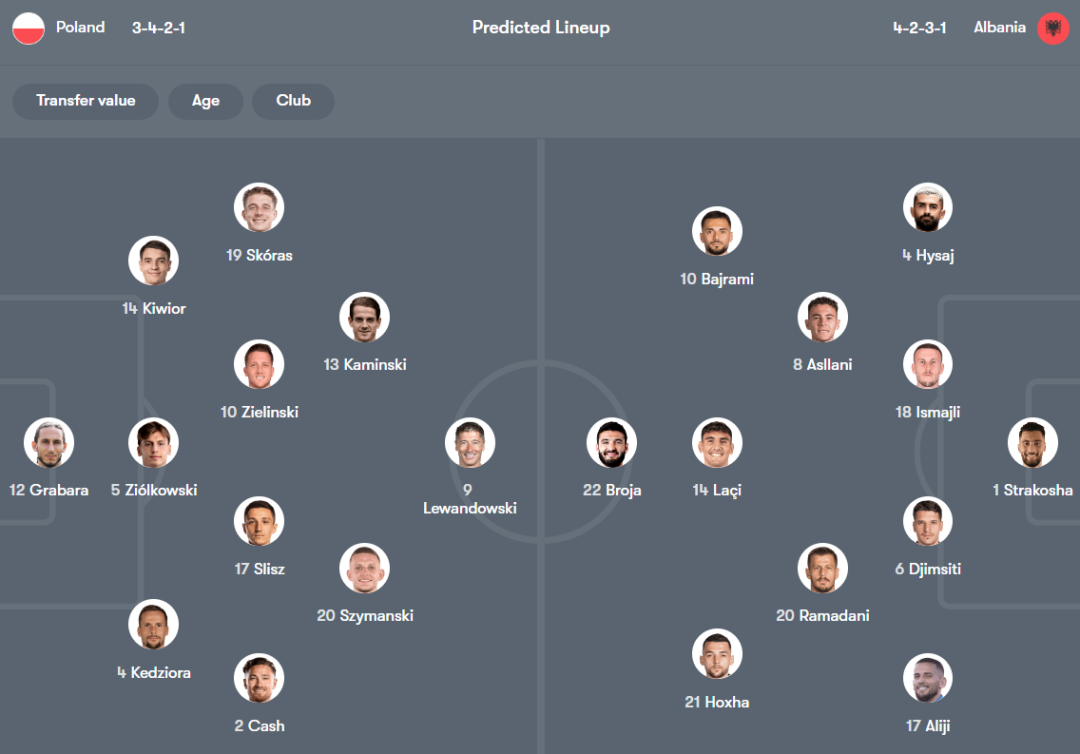
Task: Click Zielinski's player avatar
Action: tap(259, 365)
